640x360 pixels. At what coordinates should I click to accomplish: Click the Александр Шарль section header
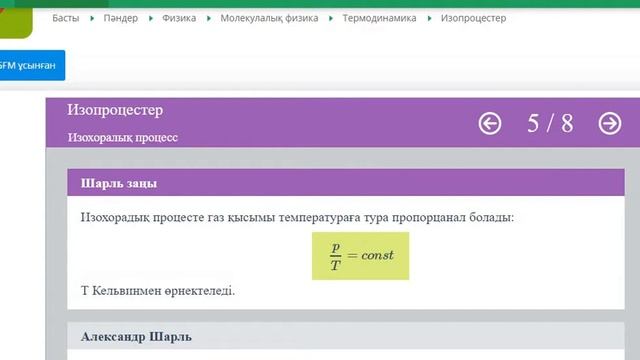(x=346, y=336)
